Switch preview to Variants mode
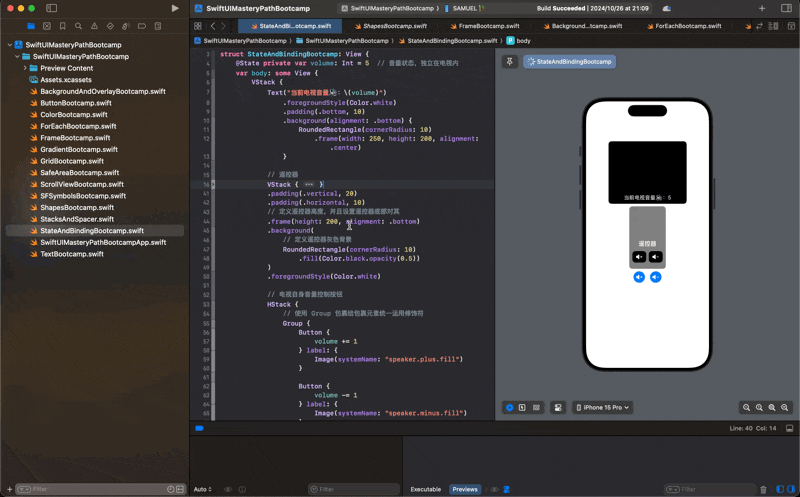 [536, 407]
